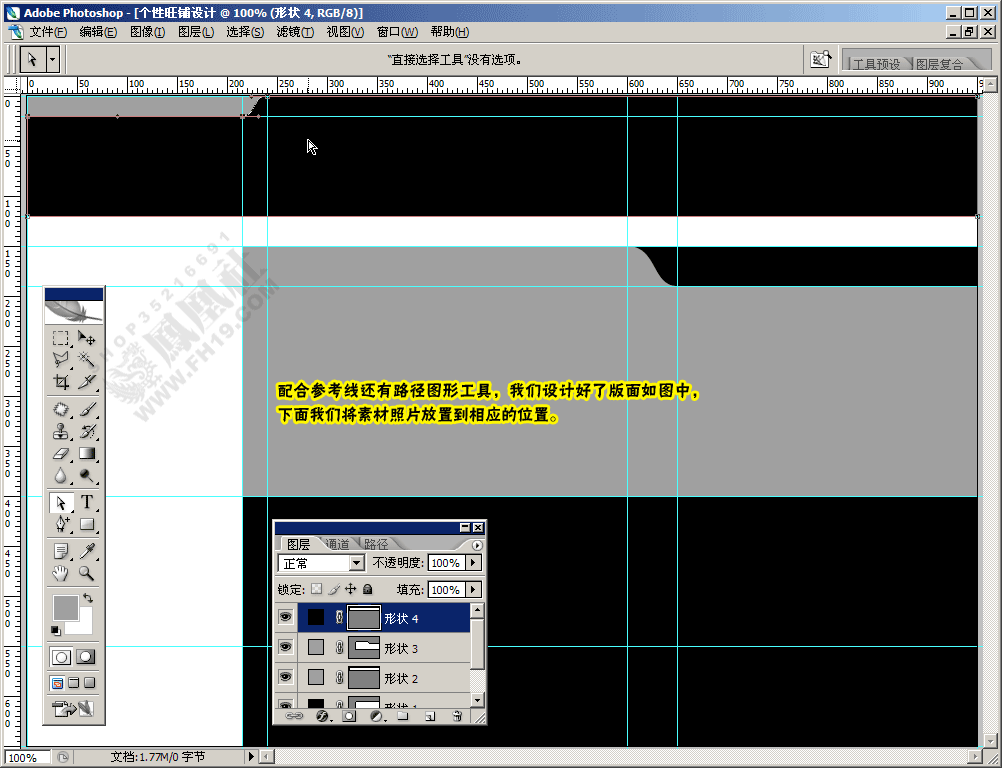Toggle lock all padlock
The height and width of the screenshot is (768, 1002).
[x=367, y=589]
